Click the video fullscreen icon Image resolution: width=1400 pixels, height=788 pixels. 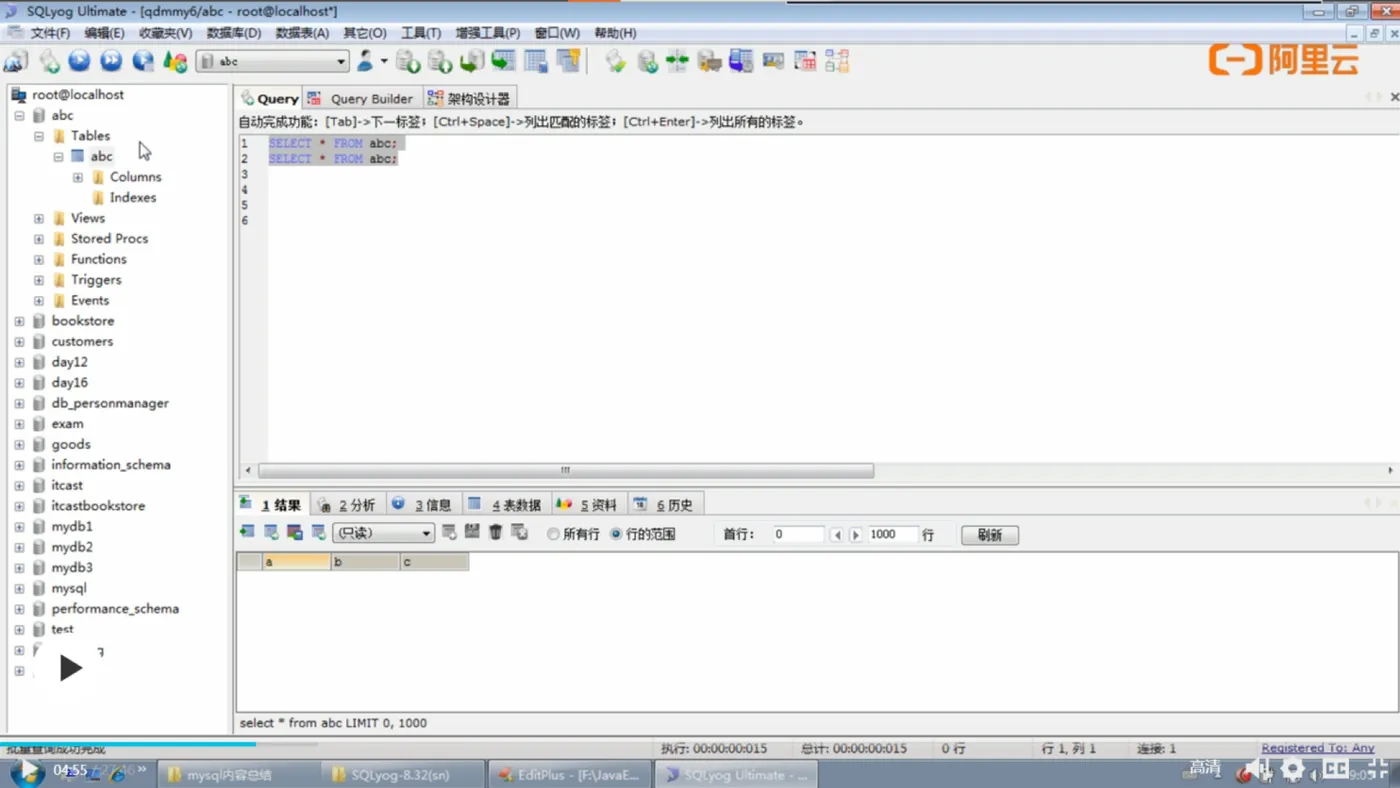point(1378,769)
